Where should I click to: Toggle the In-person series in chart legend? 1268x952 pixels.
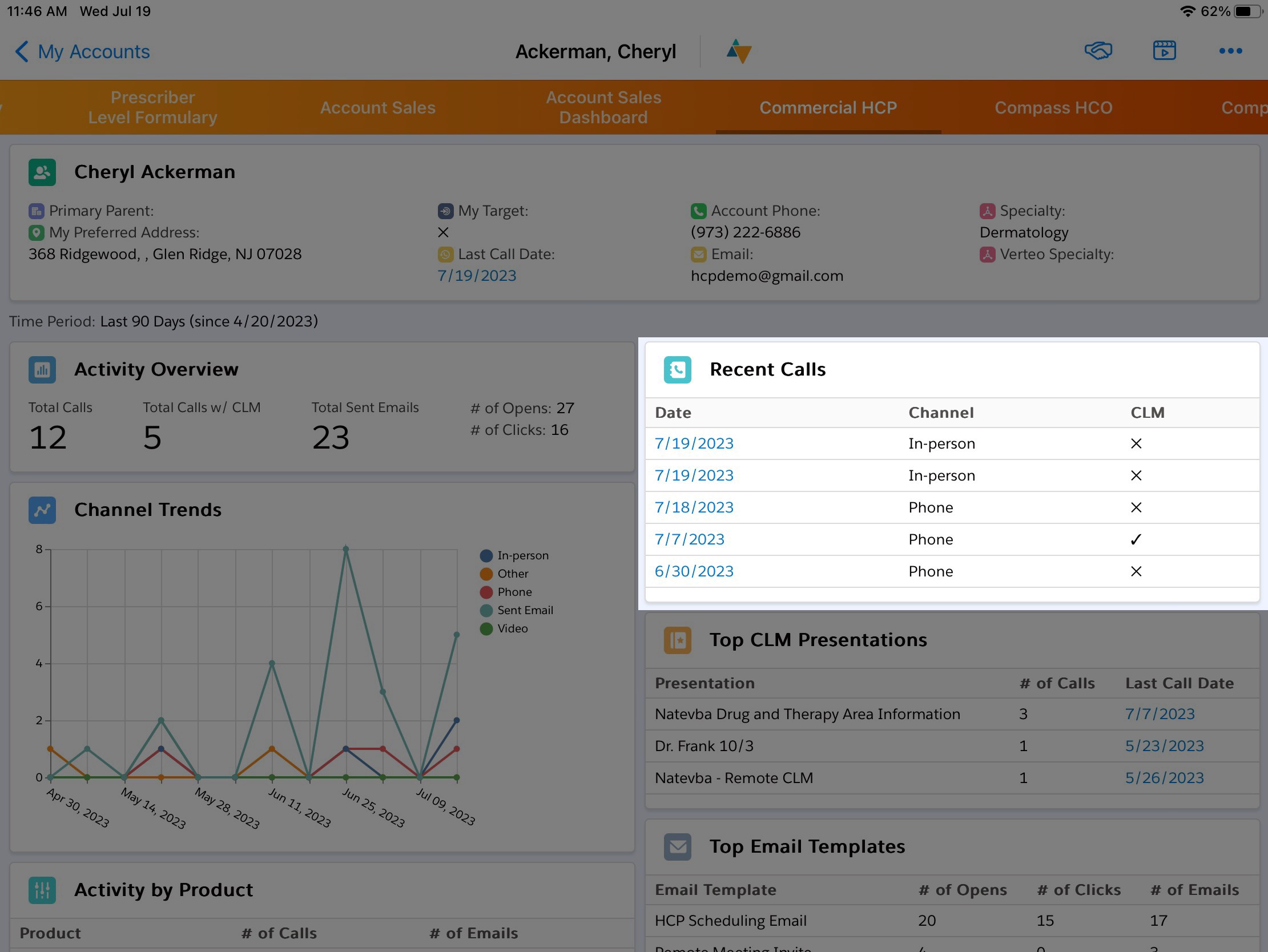[522, 555]
